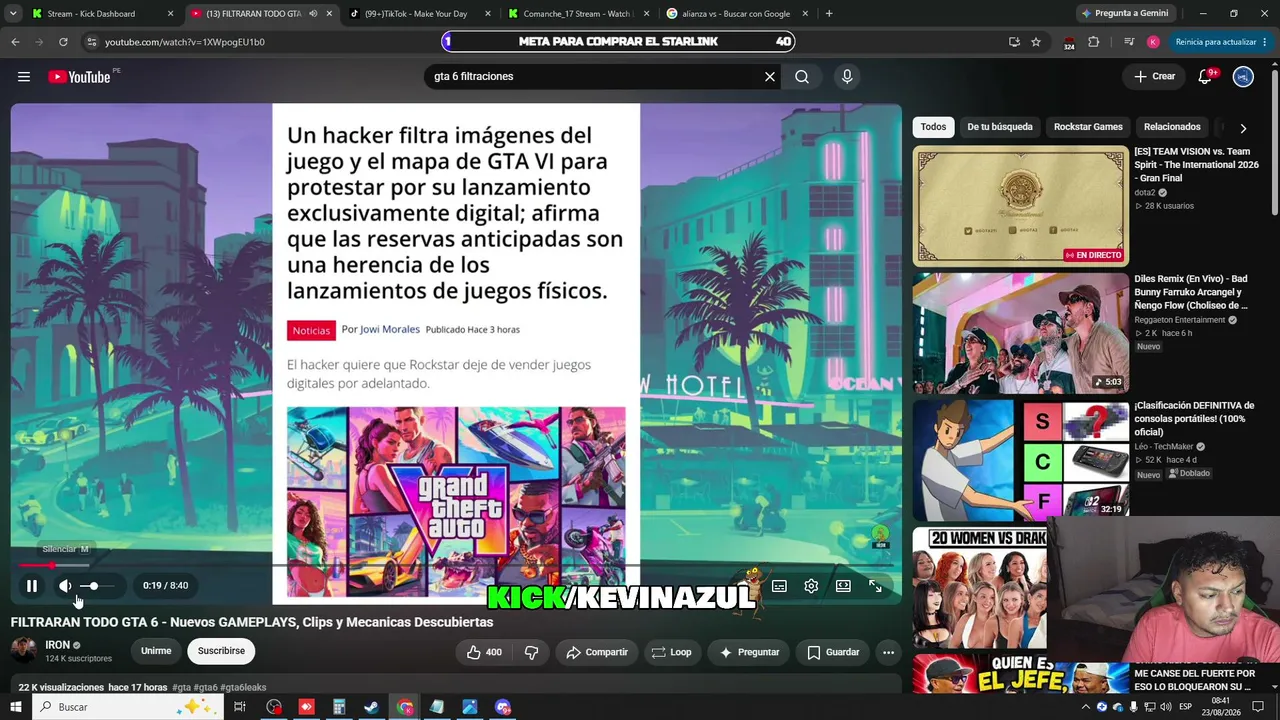Share the video with Compartir
The image size is (1280, 720).
[x=597, y=652]
